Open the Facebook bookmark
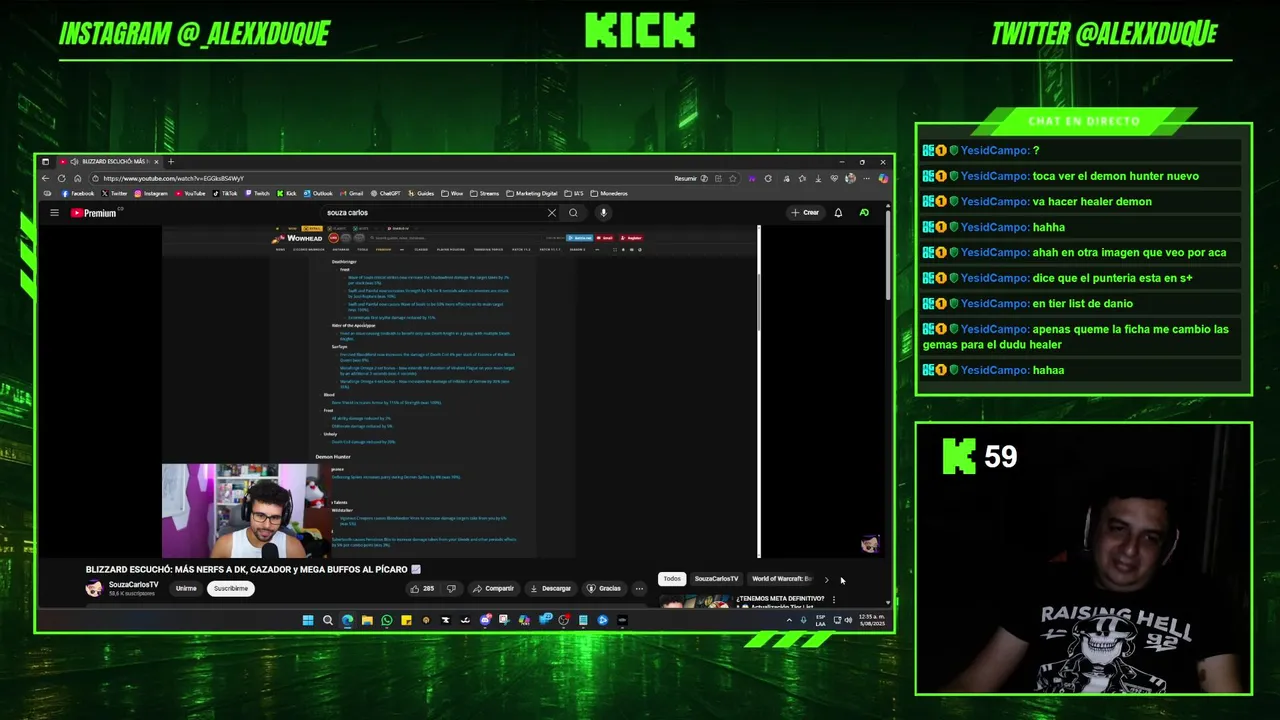1280x720 pixels. tap(78, 193)
